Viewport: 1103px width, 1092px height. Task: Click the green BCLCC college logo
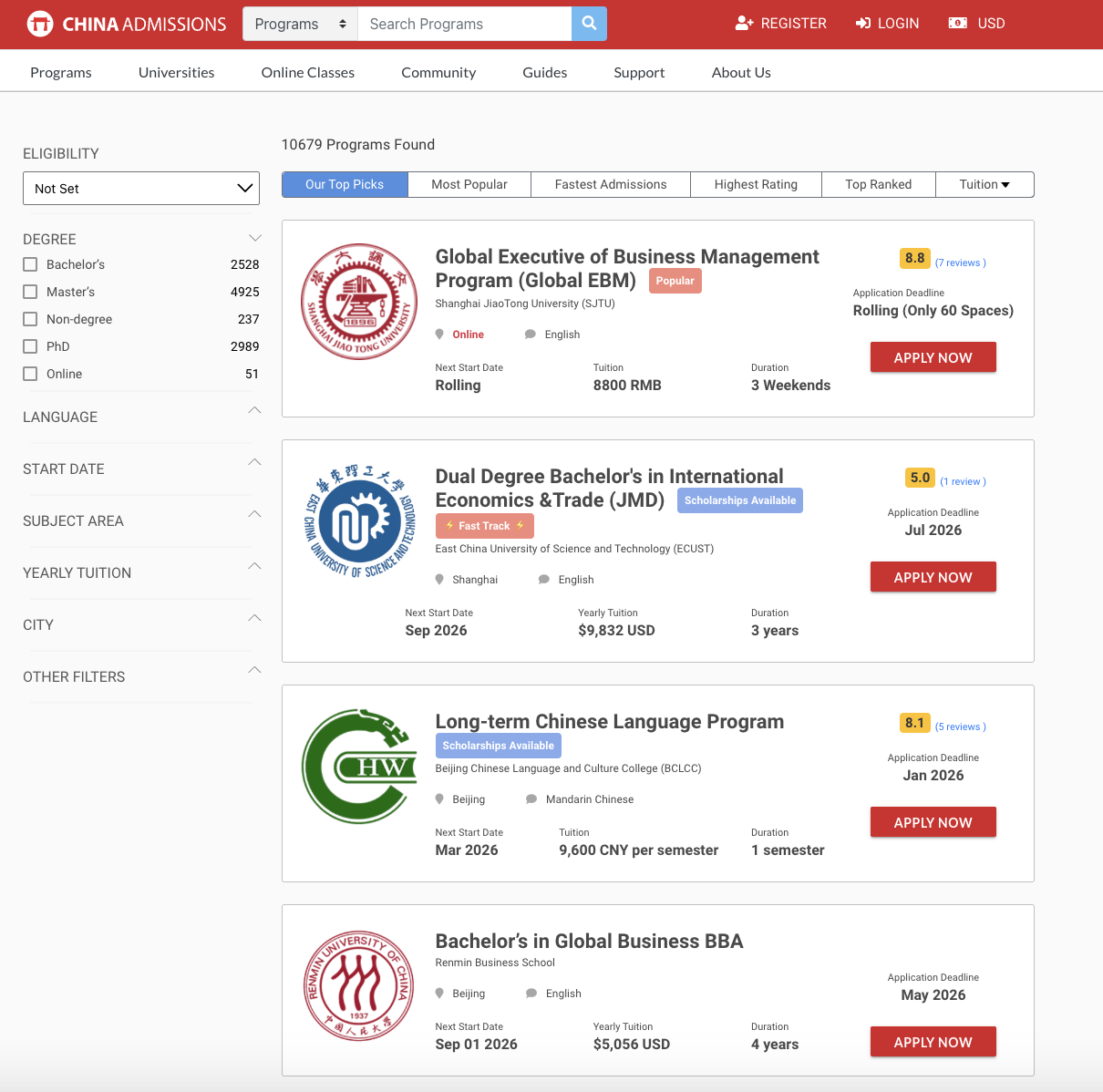[x=358, y=767]
